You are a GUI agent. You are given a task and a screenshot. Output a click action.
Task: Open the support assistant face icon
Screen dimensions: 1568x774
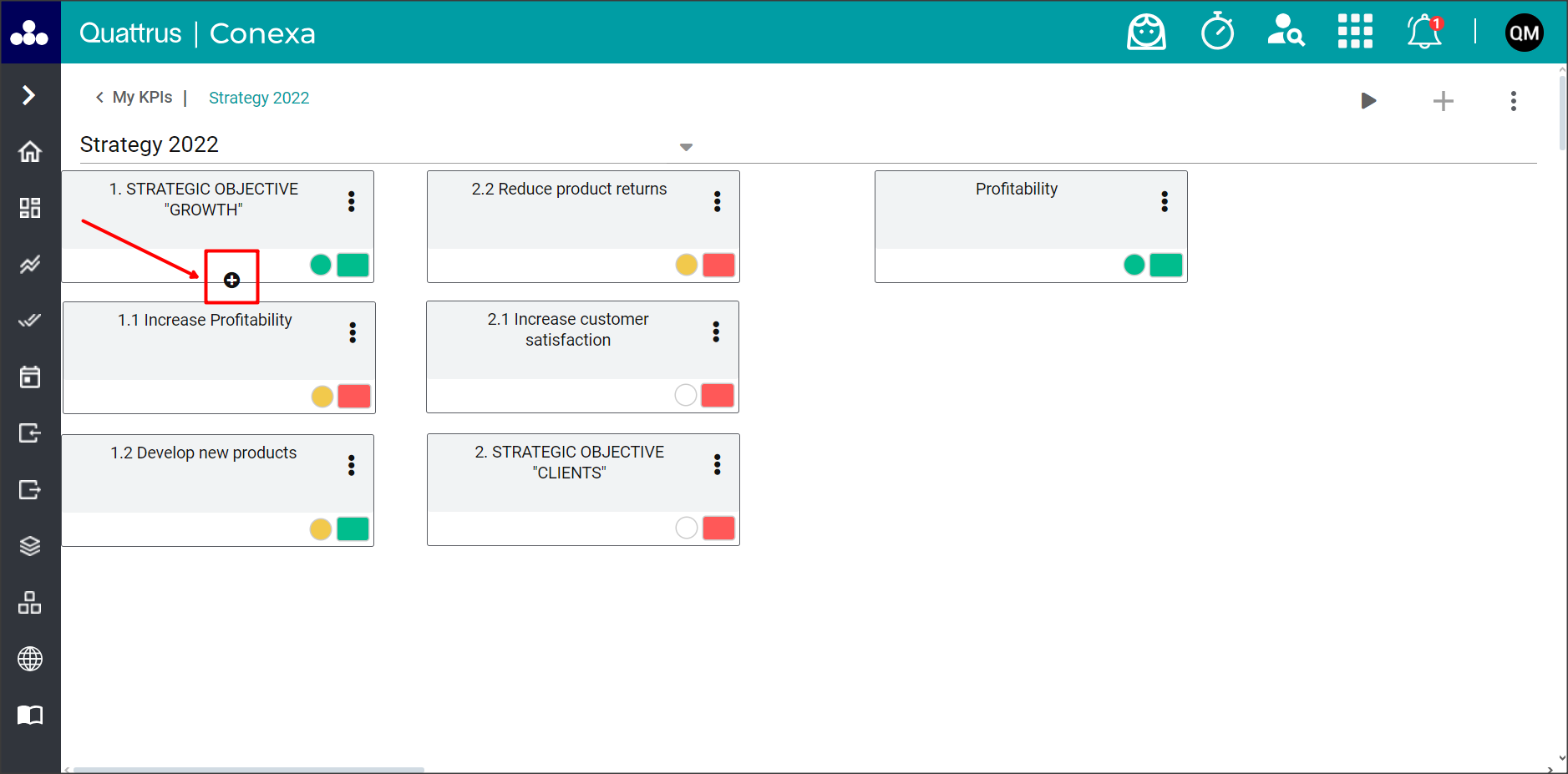[x=1146, y=33]
